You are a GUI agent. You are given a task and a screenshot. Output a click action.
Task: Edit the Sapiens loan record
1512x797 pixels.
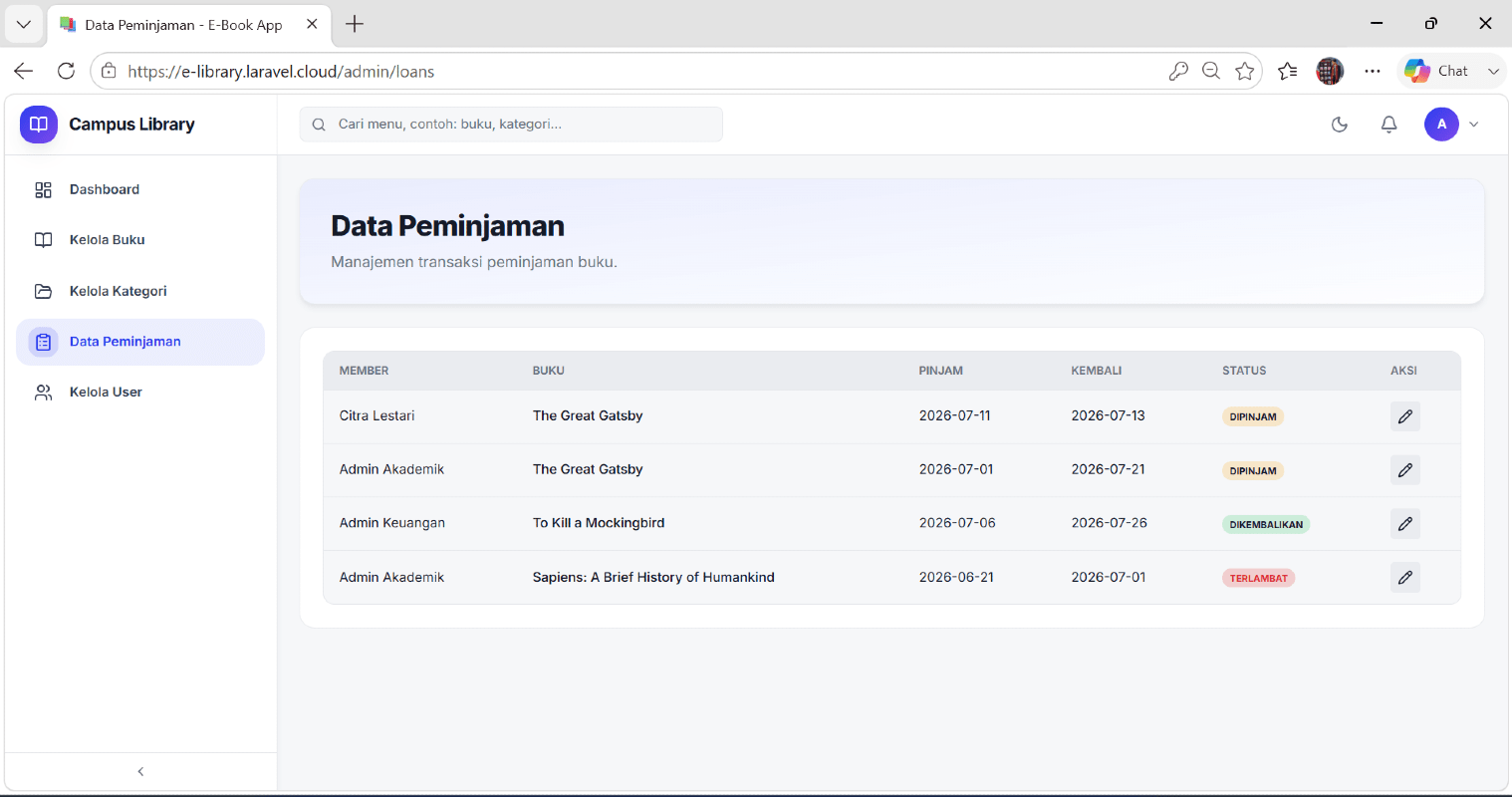pyautogui.click(x=1405, y=578)
